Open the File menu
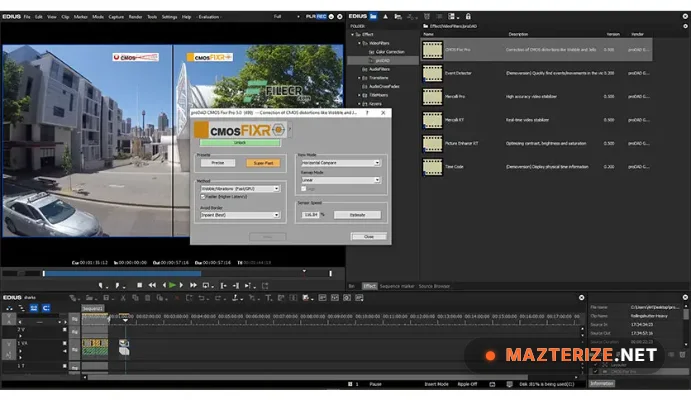The height and width of the screenshot is (400, 691). pos(27,17)
